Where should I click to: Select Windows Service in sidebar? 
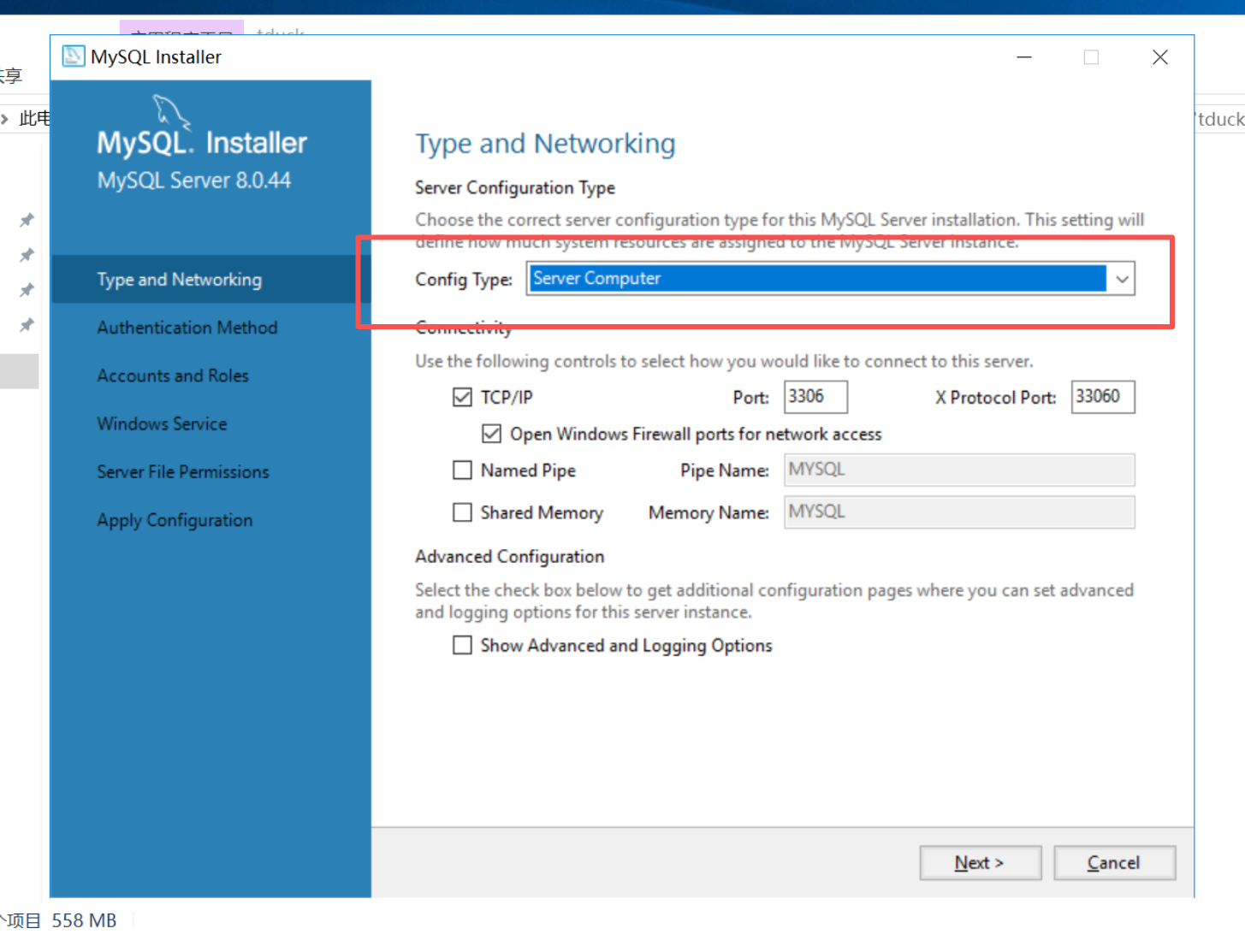[162, 423]
